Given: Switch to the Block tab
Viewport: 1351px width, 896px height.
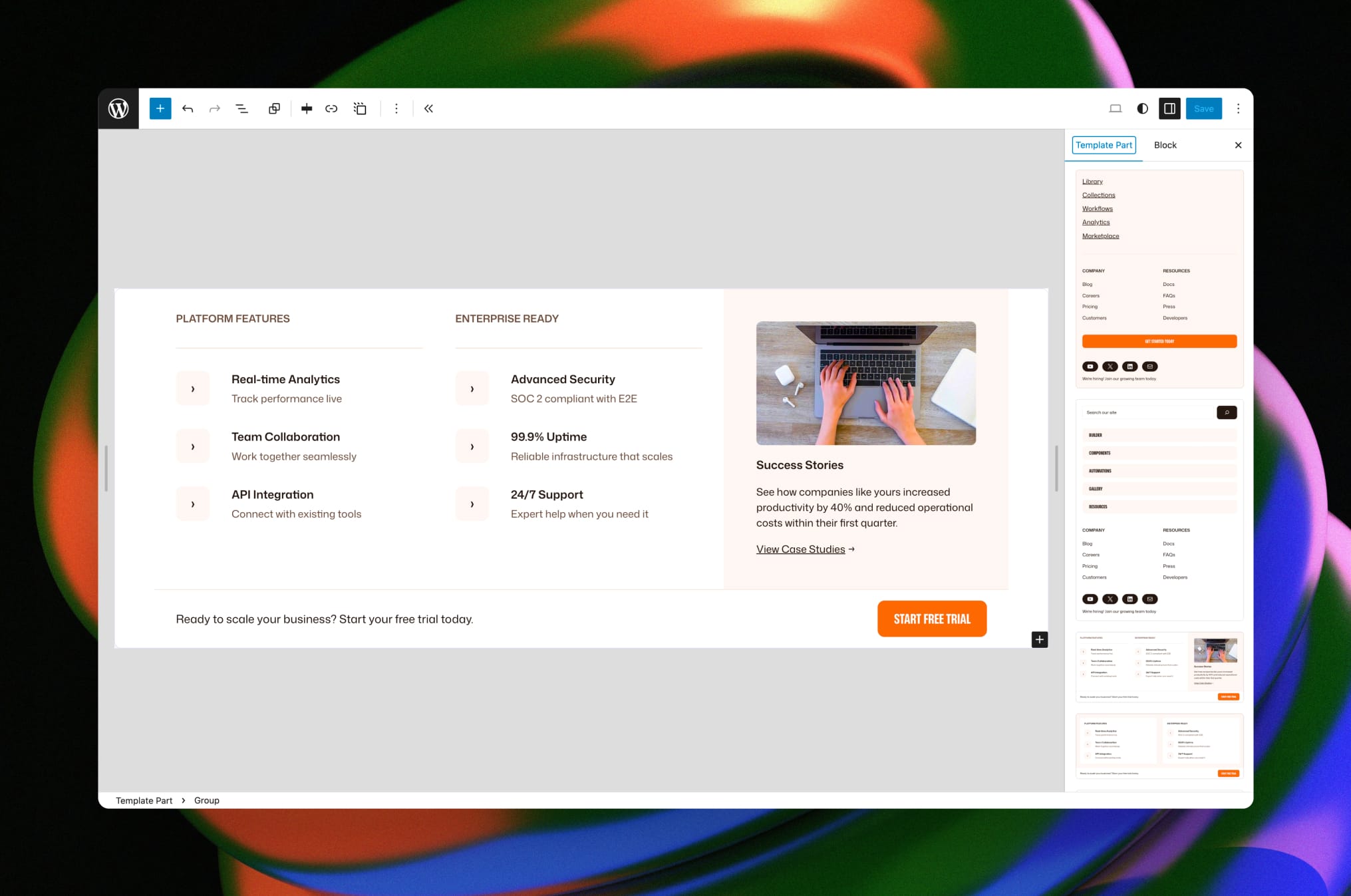Looking at the screenshot, I should pyautogui.click(x=1165, y=145).
